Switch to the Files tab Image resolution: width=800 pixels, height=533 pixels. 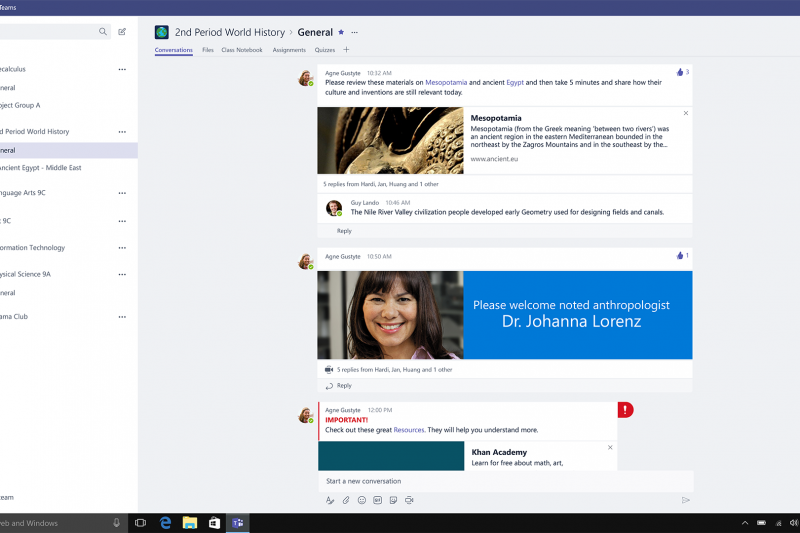(x=207, y=49)
